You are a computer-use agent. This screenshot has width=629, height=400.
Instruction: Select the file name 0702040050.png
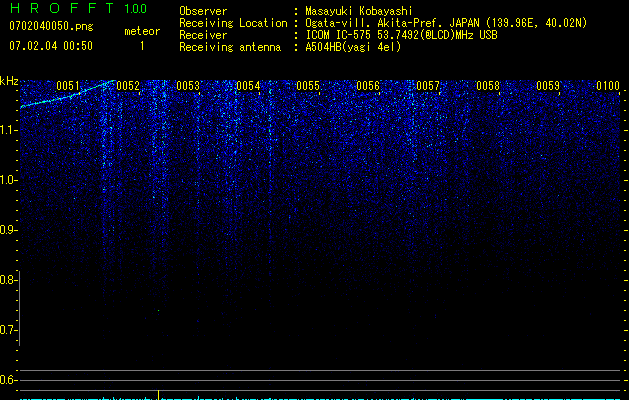[51, 27]
